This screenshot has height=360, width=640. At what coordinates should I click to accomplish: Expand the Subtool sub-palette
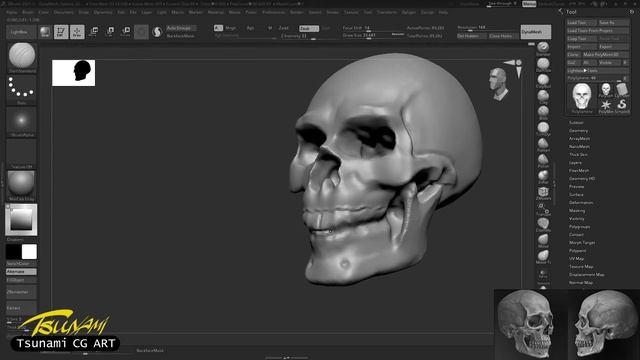coord(576,123)
